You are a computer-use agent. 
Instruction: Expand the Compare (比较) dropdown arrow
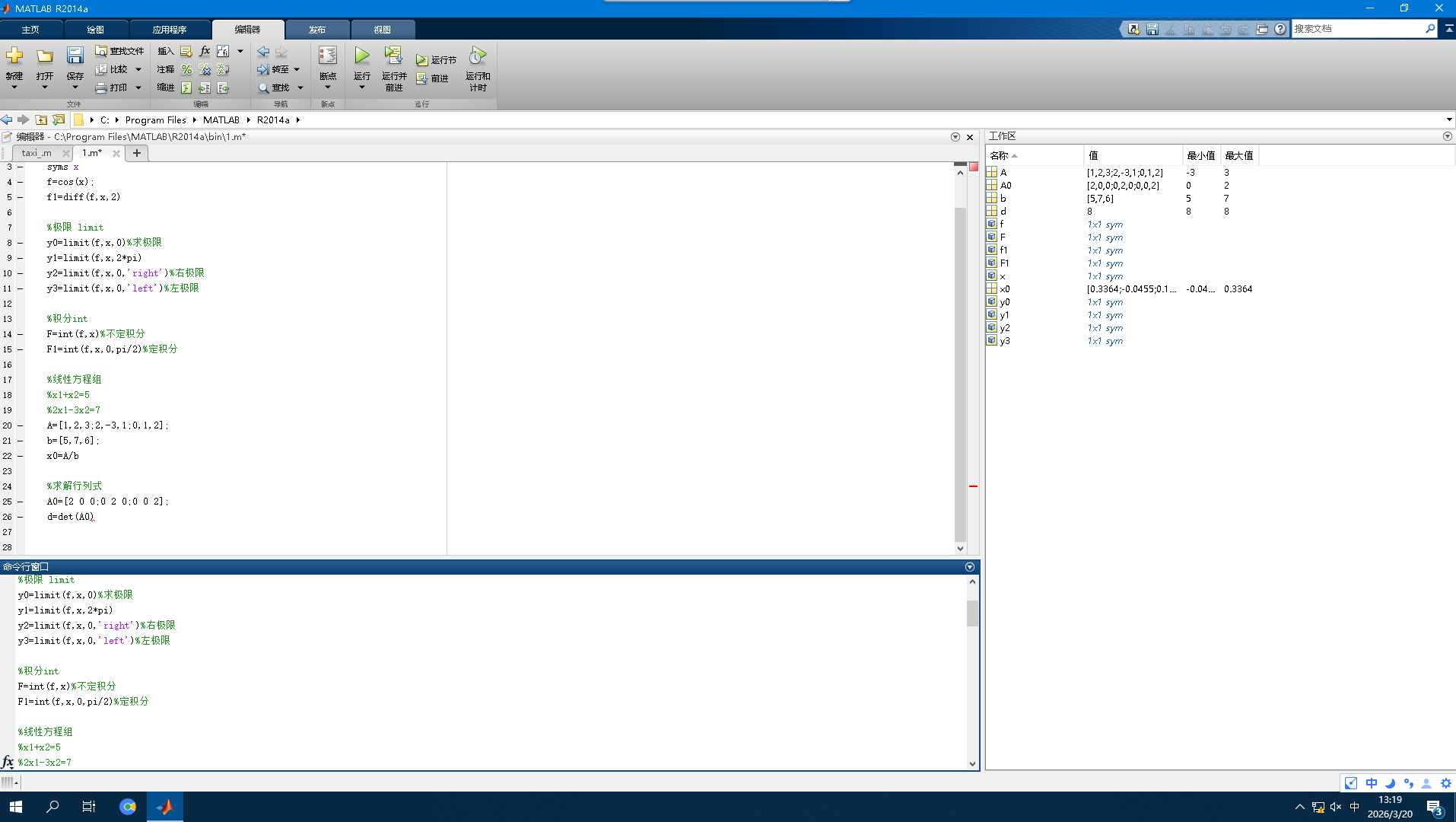click(x=138, y=69)
